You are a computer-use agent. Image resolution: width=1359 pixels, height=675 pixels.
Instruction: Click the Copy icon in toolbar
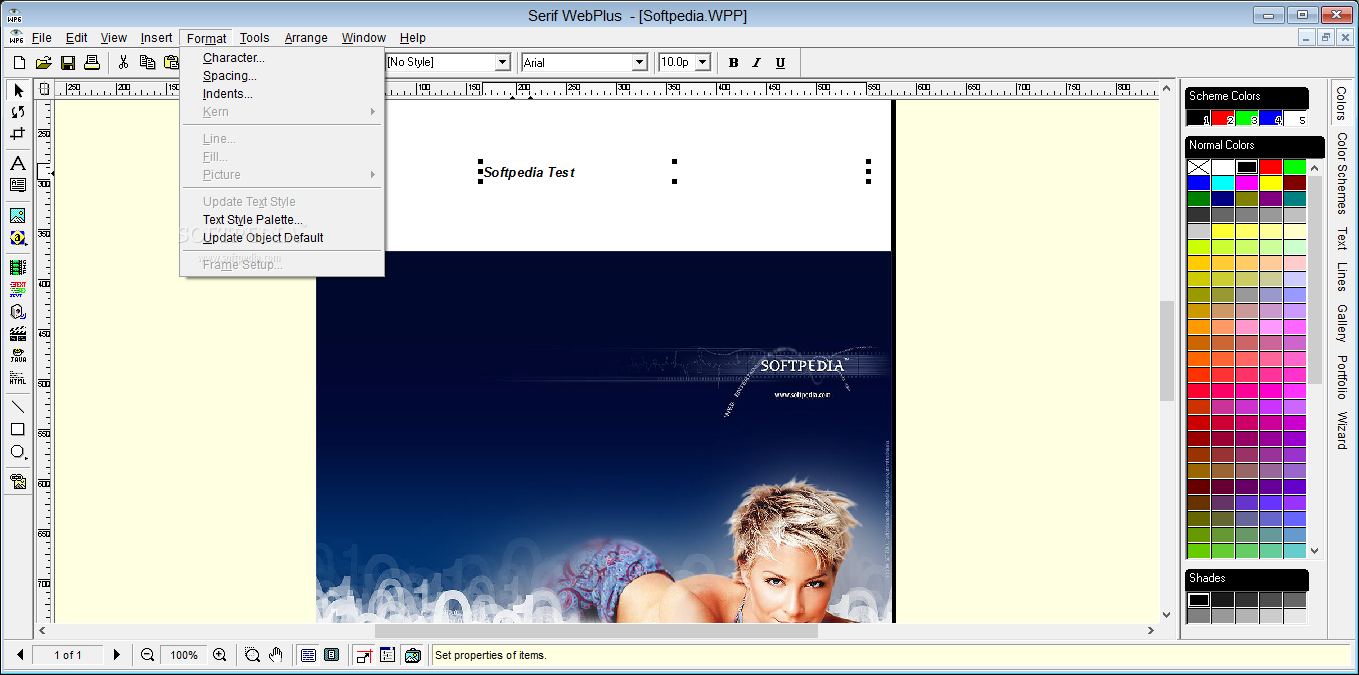pos(148,62)
